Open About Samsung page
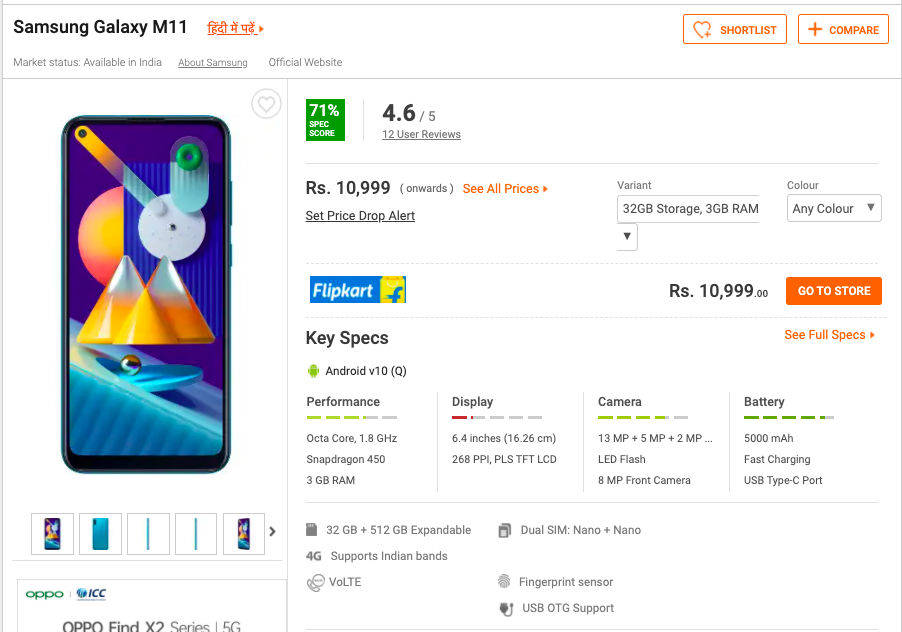The image size is (902, 632). point(212,63)
